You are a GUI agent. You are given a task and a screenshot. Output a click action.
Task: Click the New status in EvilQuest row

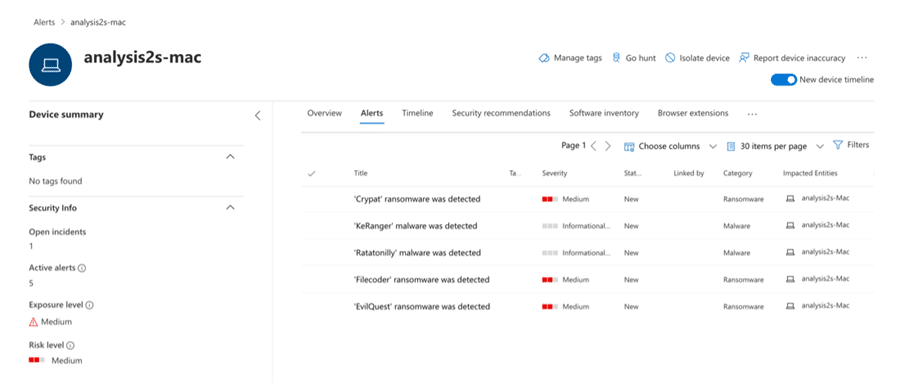tap(631, 307)
